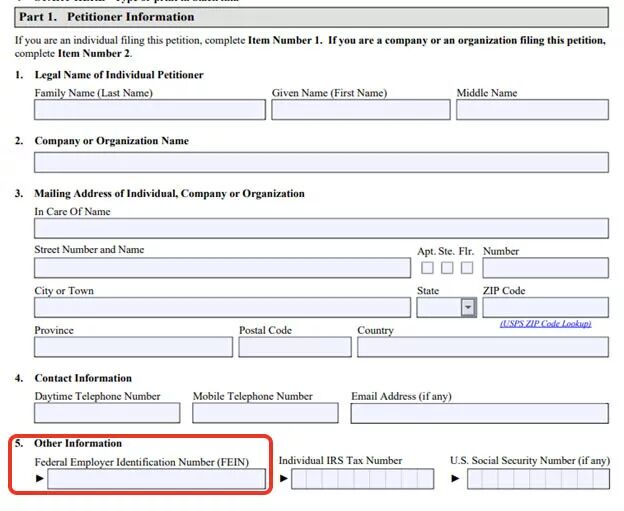Click the 'Legal Name of Individual Petitioner' label
The width and height of the screenshot is (624, 511).
click(x=119, y=75)
